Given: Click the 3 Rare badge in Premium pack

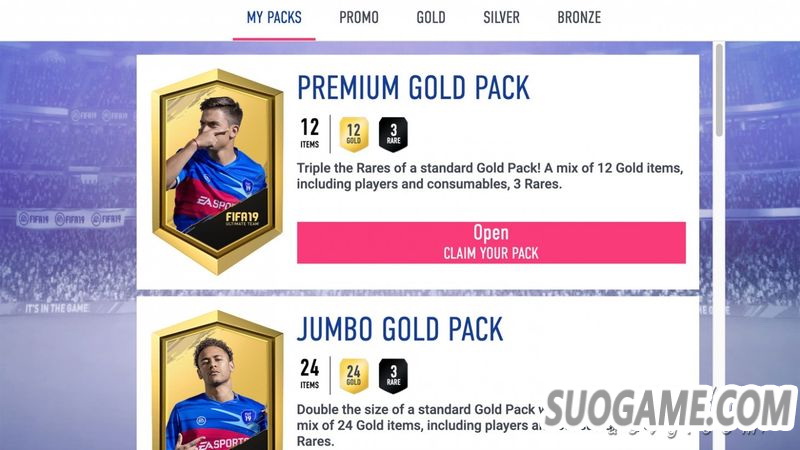Looking at the screenshot, I should point(393,135).
